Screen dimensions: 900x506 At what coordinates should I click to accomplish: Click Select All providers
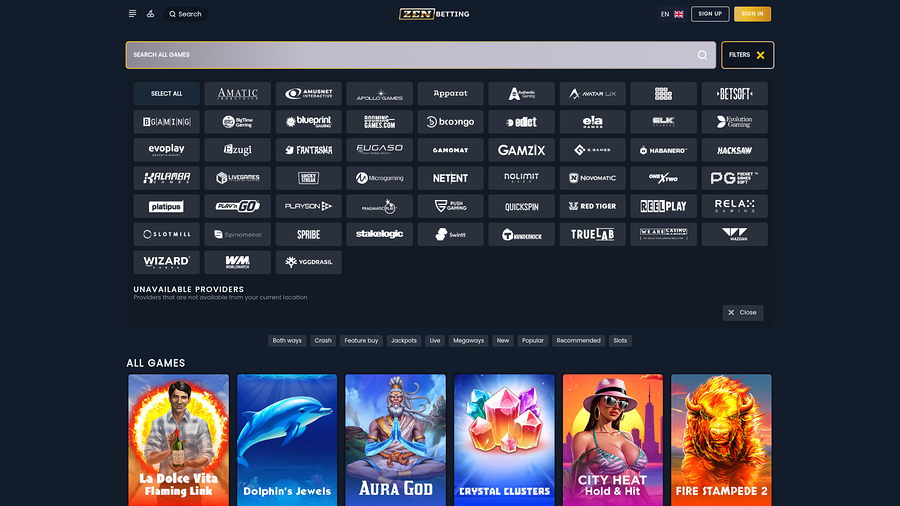[x=166, y=94]
